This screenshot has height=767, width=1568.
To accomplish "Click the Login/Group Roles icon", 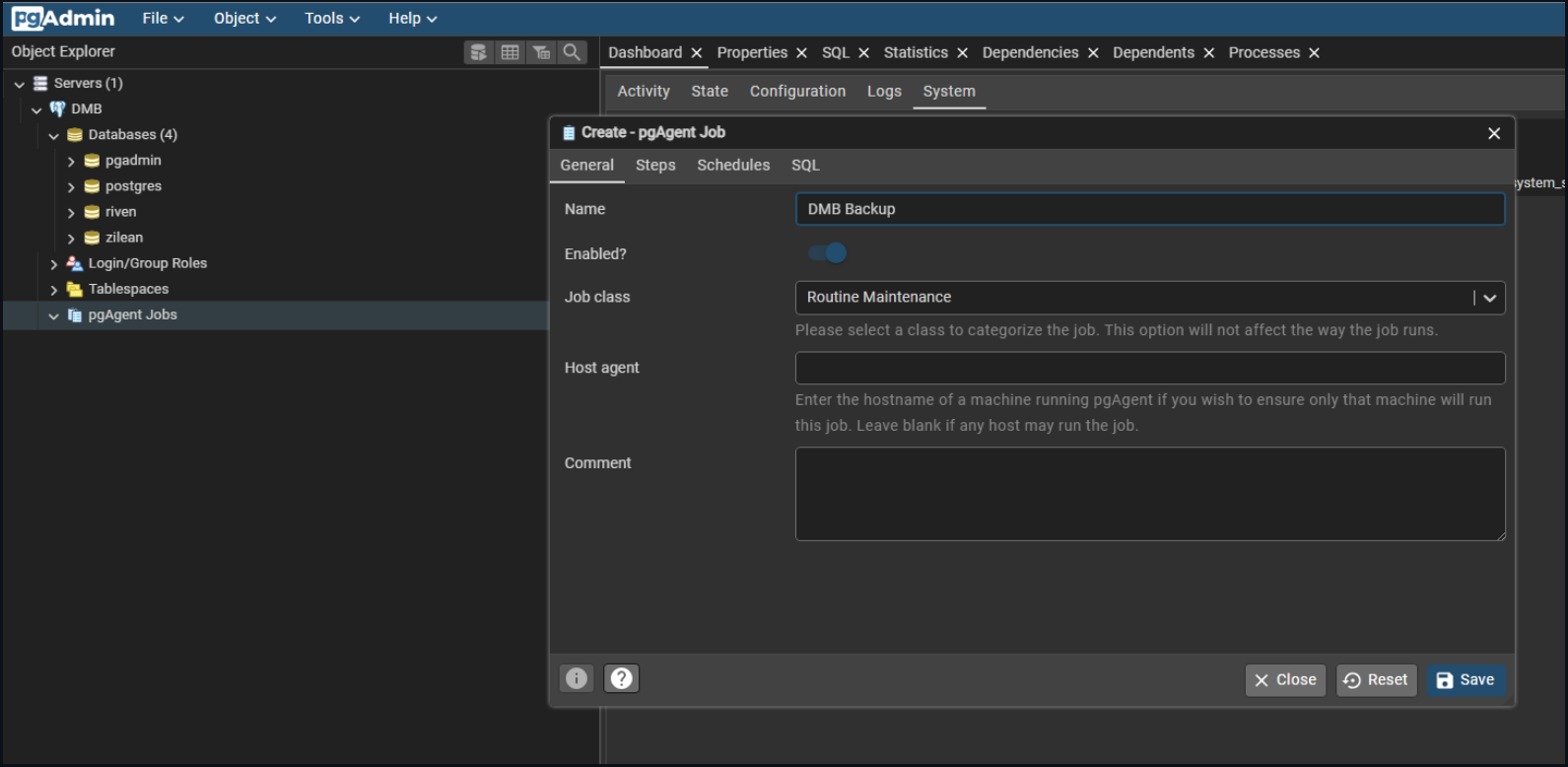I will [x=75, y=263].
